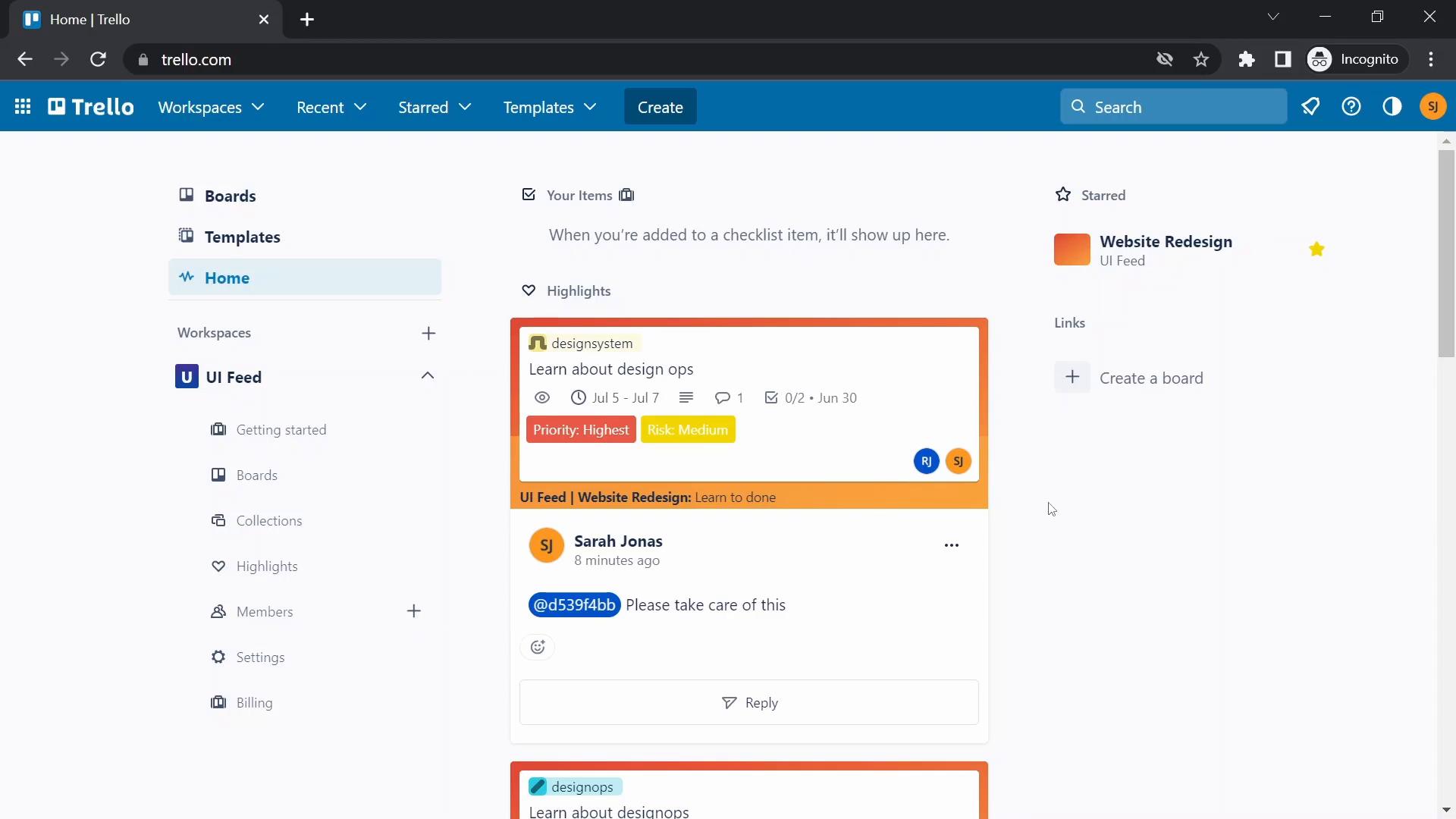Click the Priority Highest label on card
The width and height of the screenshot is (1456, 819).
[582, 430]
